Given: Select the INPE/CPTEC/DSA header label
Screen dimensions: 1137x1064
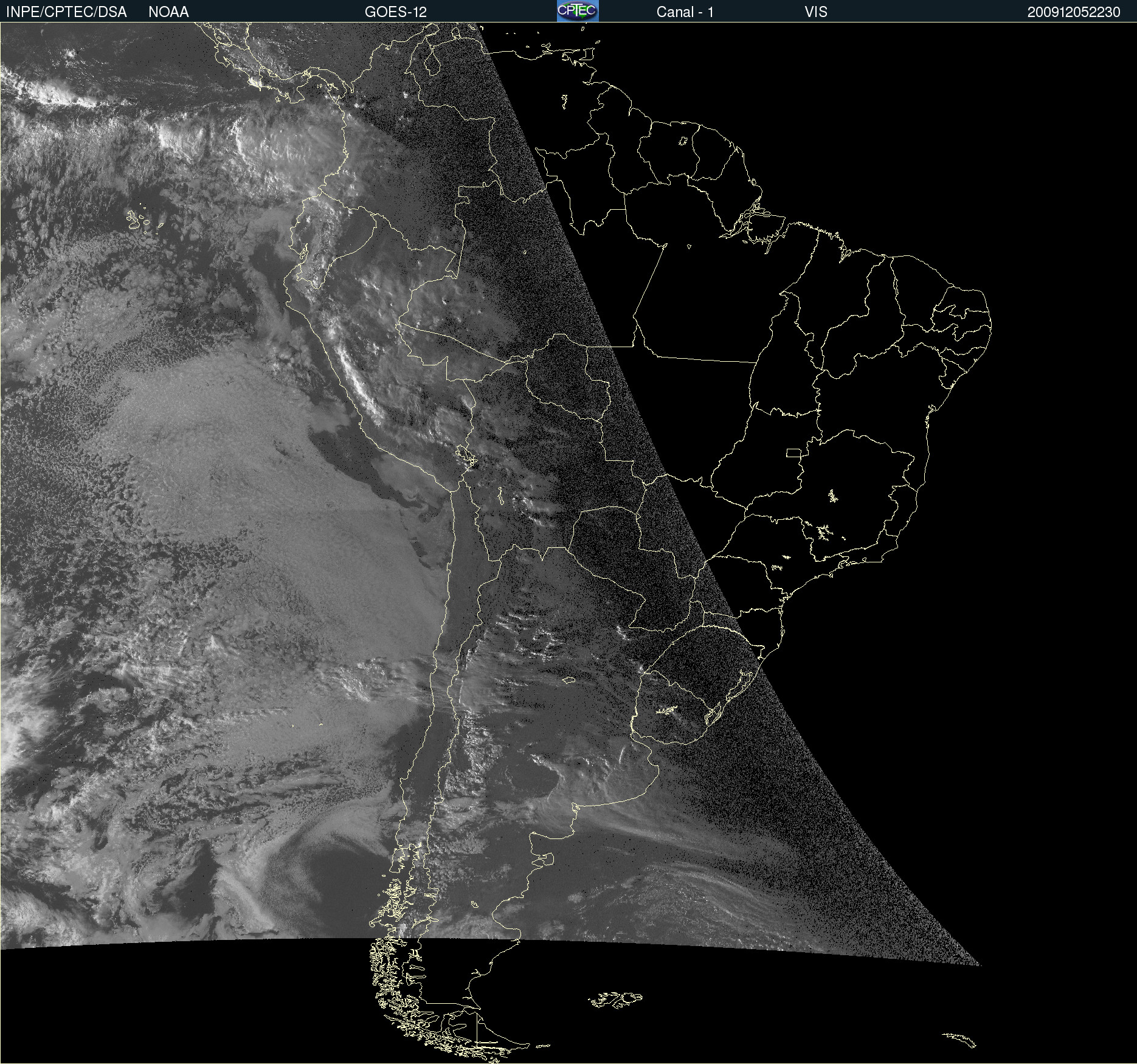Looking at the screenshot, I should (66, 12).
